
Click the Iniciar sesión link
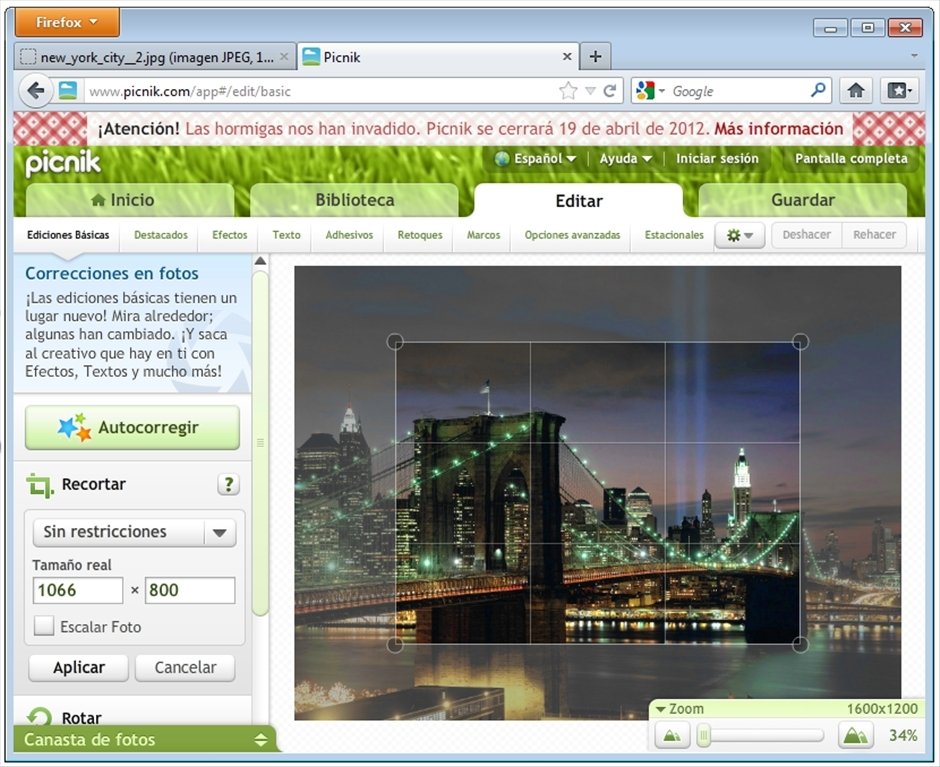[717, 158]
